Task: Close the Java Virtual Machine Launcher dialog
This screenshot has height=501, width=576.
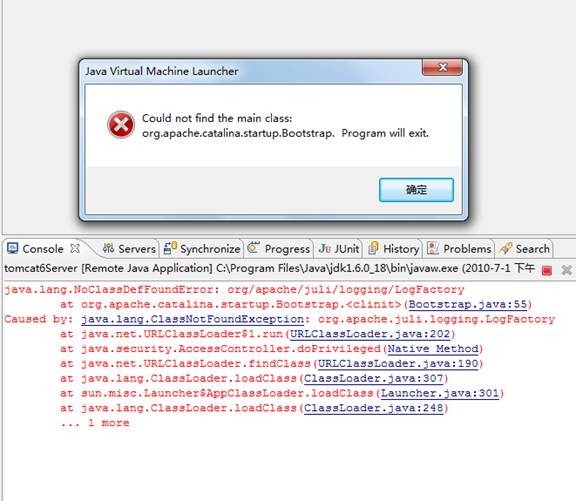Action: pos(442,67)
